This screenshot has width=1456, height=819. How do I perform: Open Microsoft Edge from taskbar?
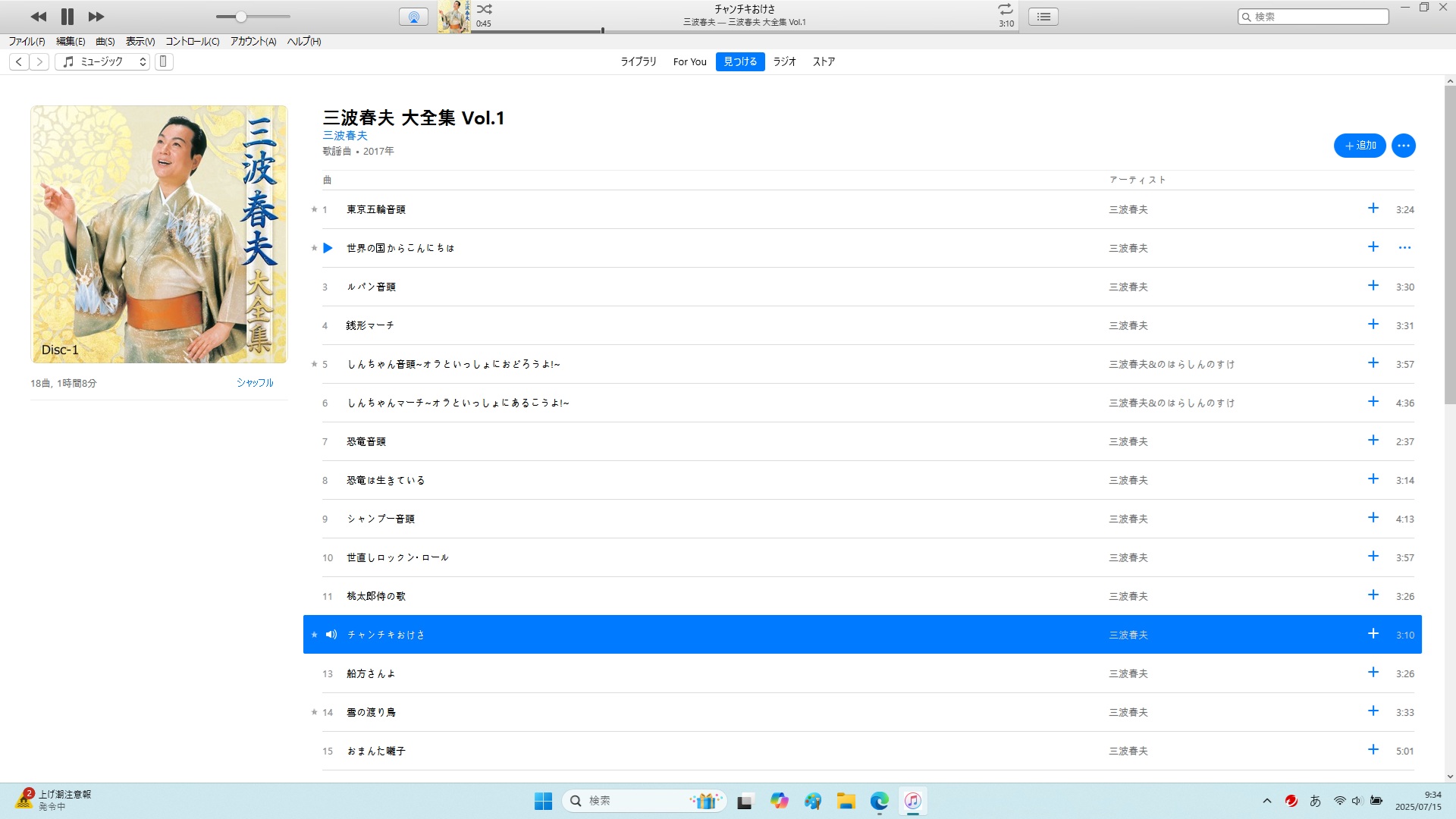(879, 801)
